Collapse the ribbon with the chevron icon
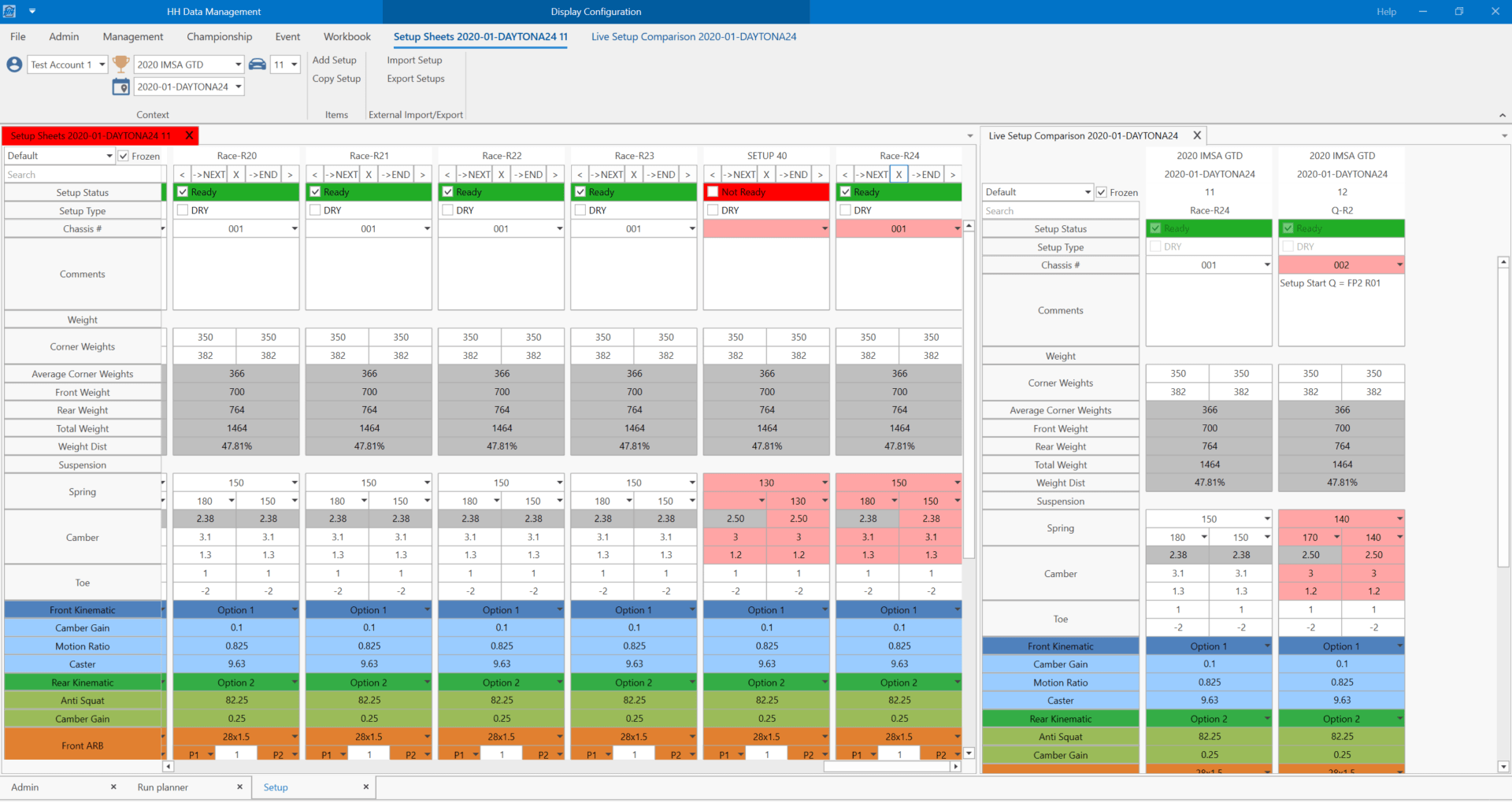Image resolution: width=1512 pixels, height=803 pixels. 1502,115
